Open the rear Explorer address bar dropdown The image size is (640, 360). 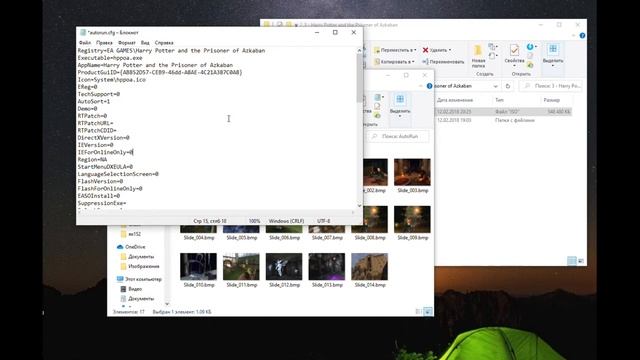coord(495,86)
